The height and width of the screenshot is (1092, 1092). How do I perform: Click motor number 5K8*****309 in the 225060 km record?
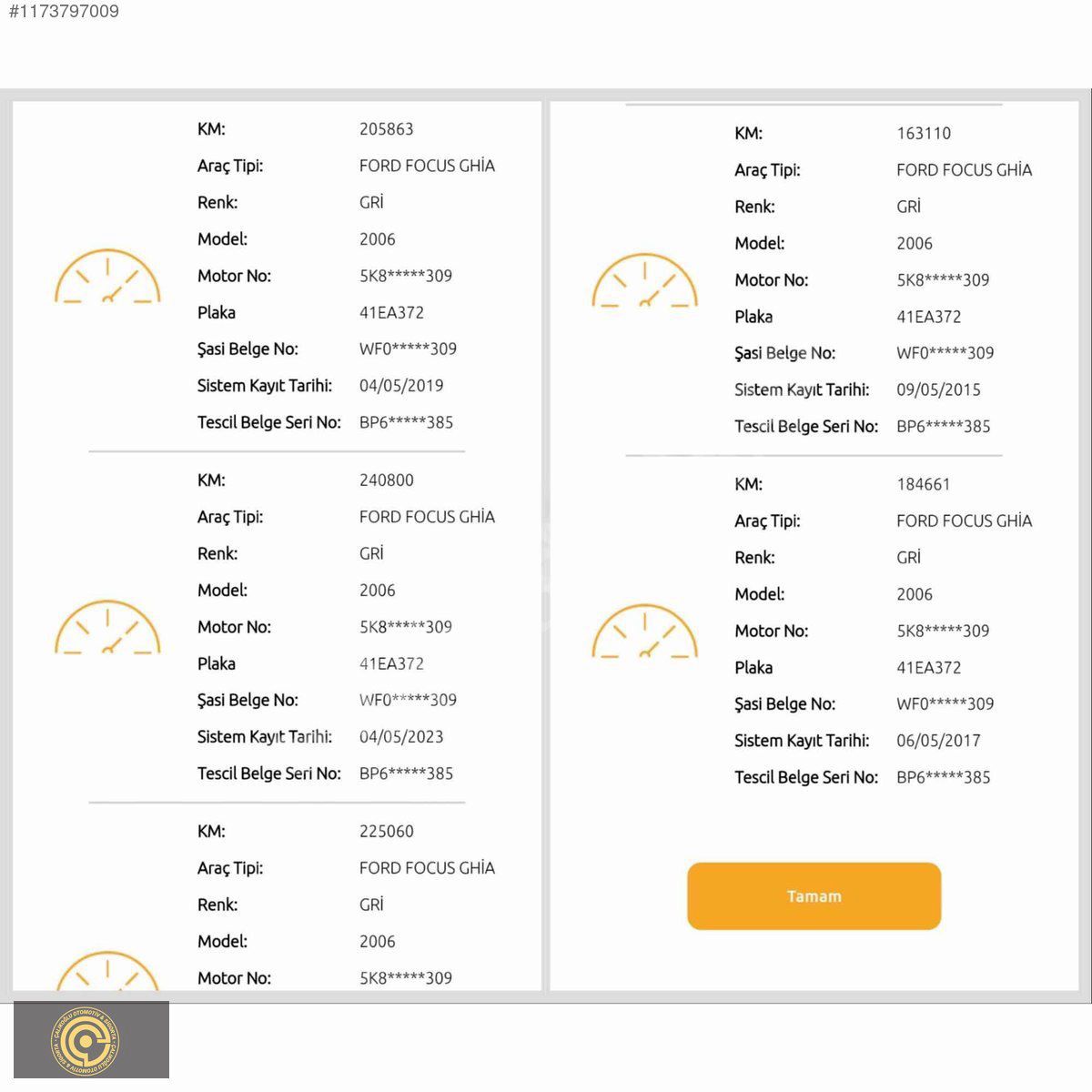[x=406, y=978]
